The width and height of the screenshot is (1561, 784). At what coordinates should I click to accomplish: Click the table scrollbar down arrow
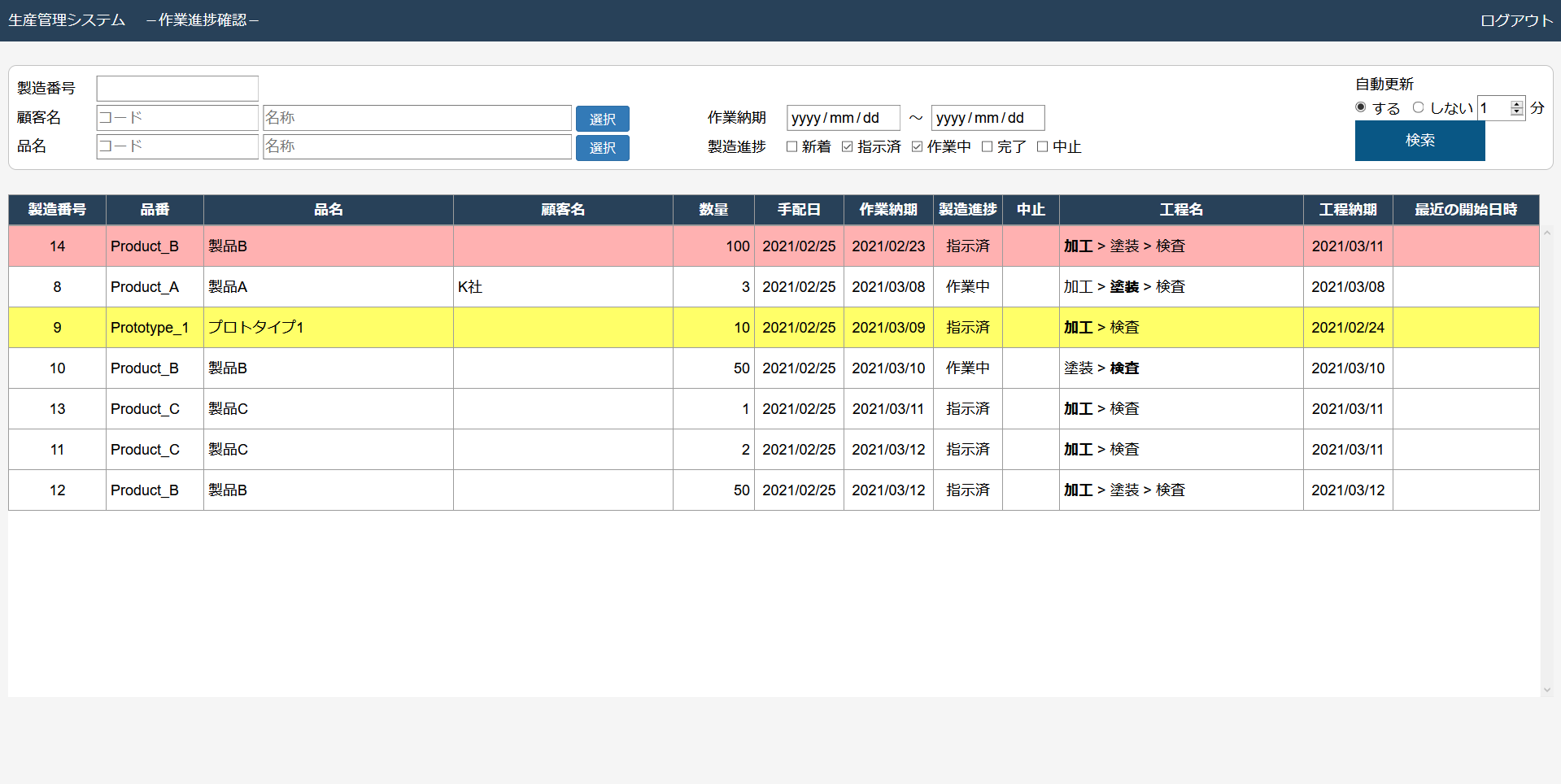pos(1546,690)
